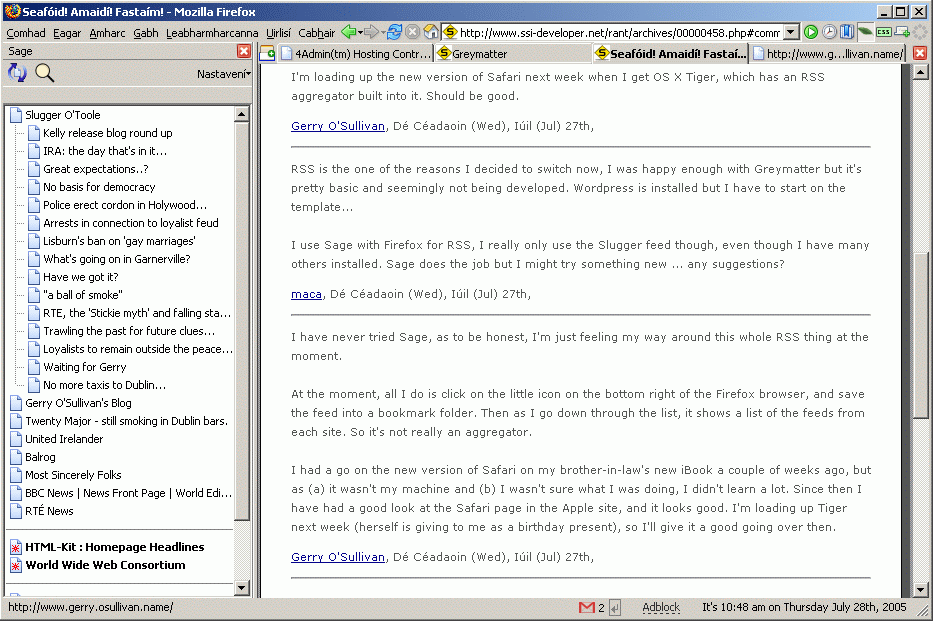The height and width of the screenshot is (621, 933).
Task: Open the Comhad menu
Action: tap(26, 33)
